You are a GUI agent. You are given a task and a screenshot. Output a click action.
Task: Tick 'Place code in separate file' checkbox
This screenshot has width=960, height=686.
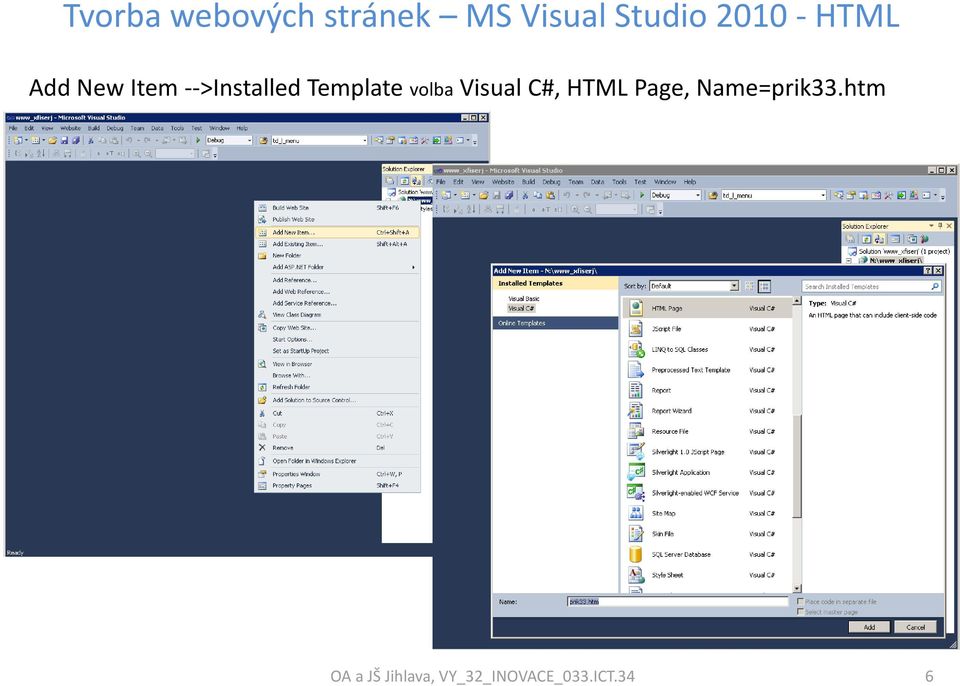[x=800, y=602]
